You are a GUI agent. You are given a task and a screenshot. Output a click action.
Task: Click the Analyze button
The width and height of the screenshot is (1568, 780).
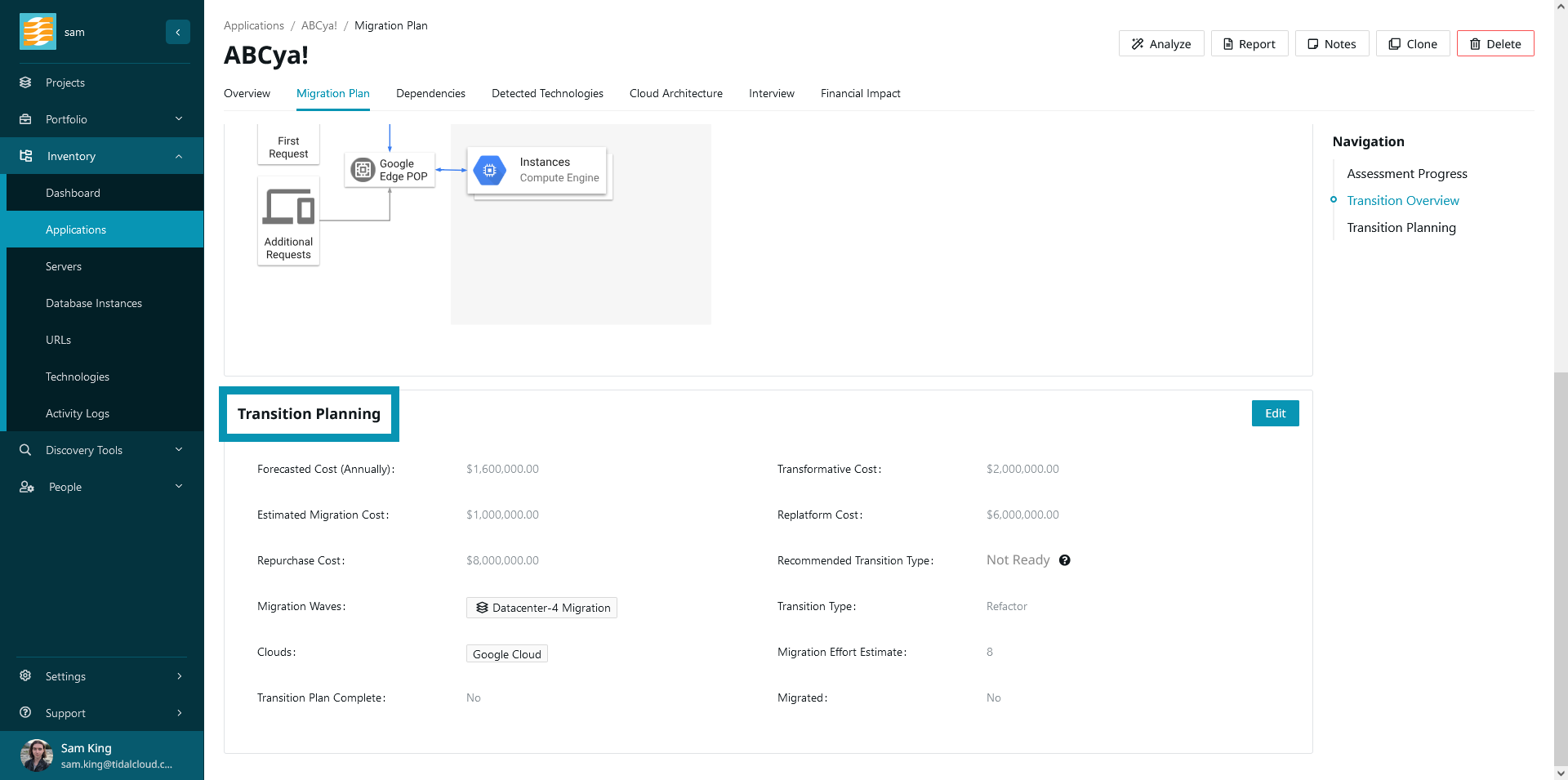(1160, 44)
